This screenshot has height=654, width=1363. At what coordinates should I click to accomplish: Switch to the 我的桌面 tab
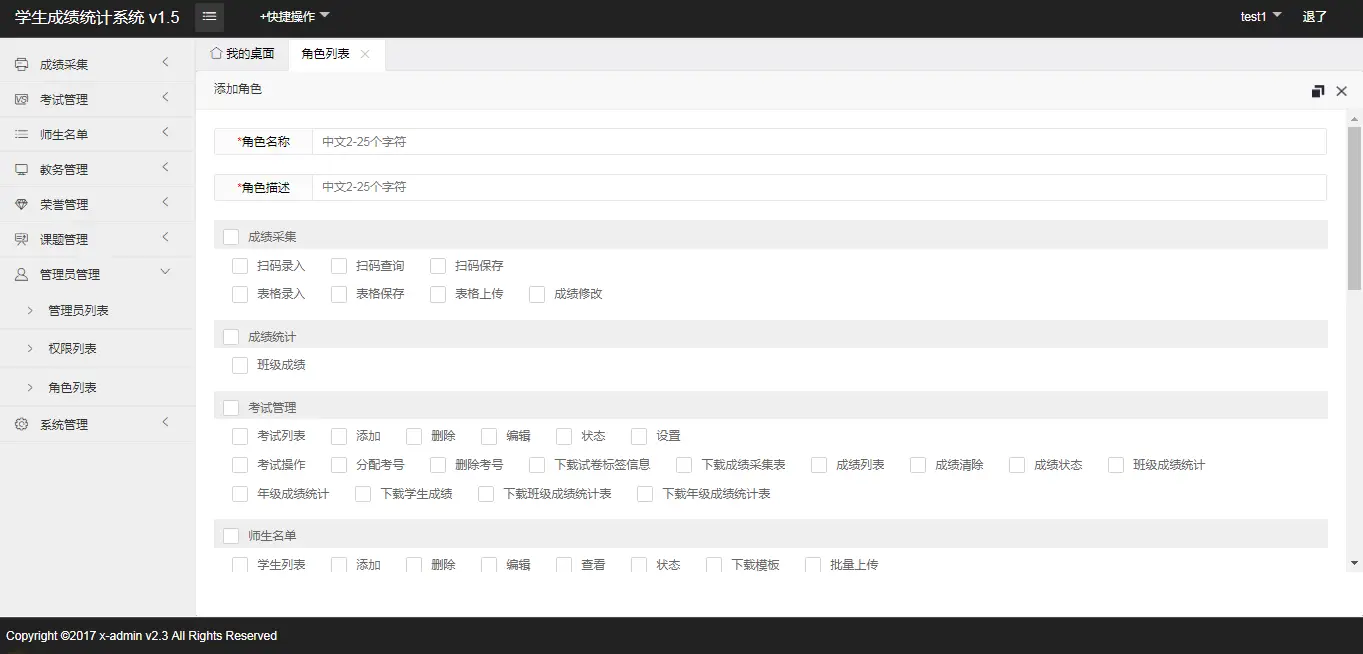pyautogui.click(x=243, y=55)
